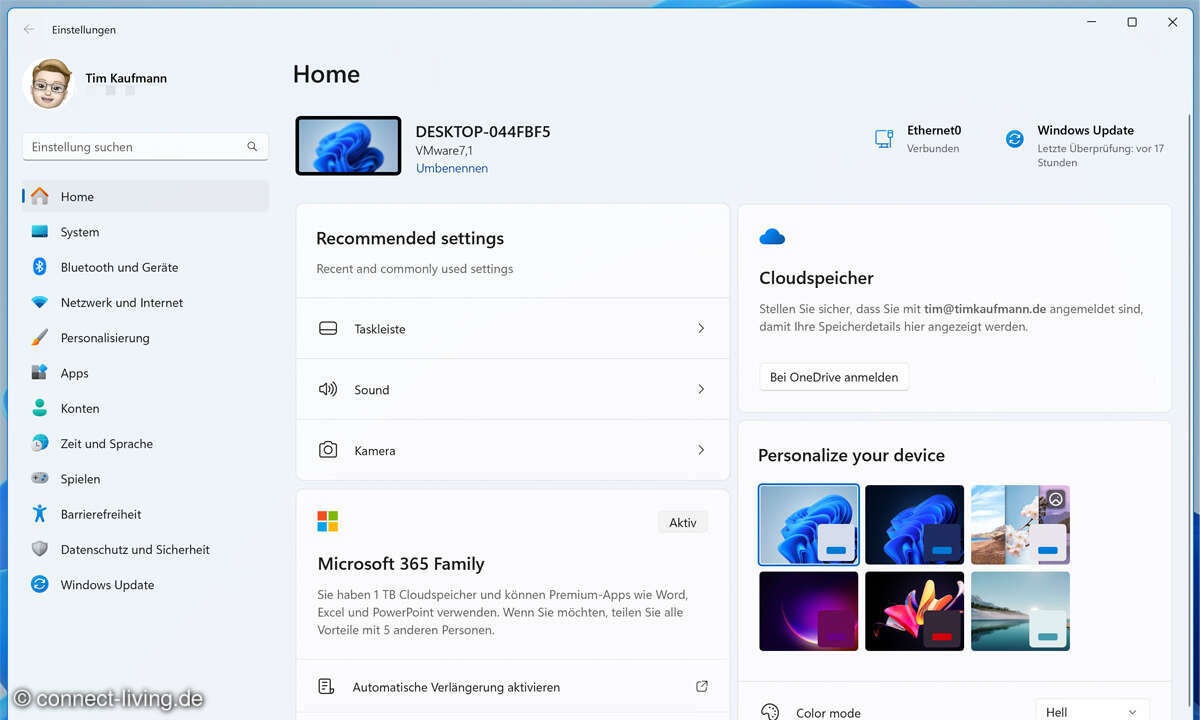The image size is (1200, 720).
Task: Select the spotlight landscape theme
Action: point(1020,525)
